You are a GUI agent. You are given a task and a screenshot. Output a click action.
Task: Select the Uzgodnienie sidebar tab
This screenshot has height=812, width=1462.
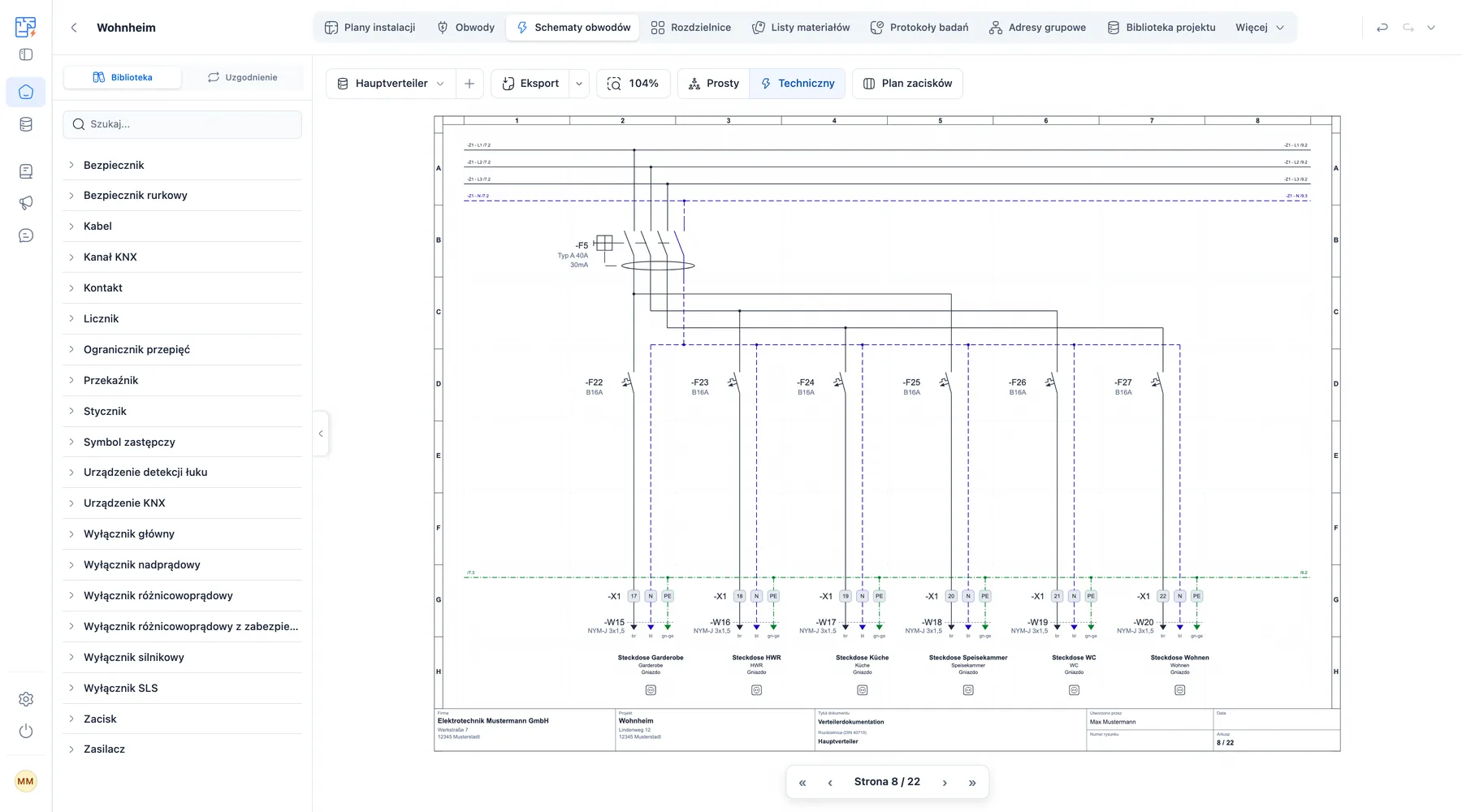tap(242, 77)
